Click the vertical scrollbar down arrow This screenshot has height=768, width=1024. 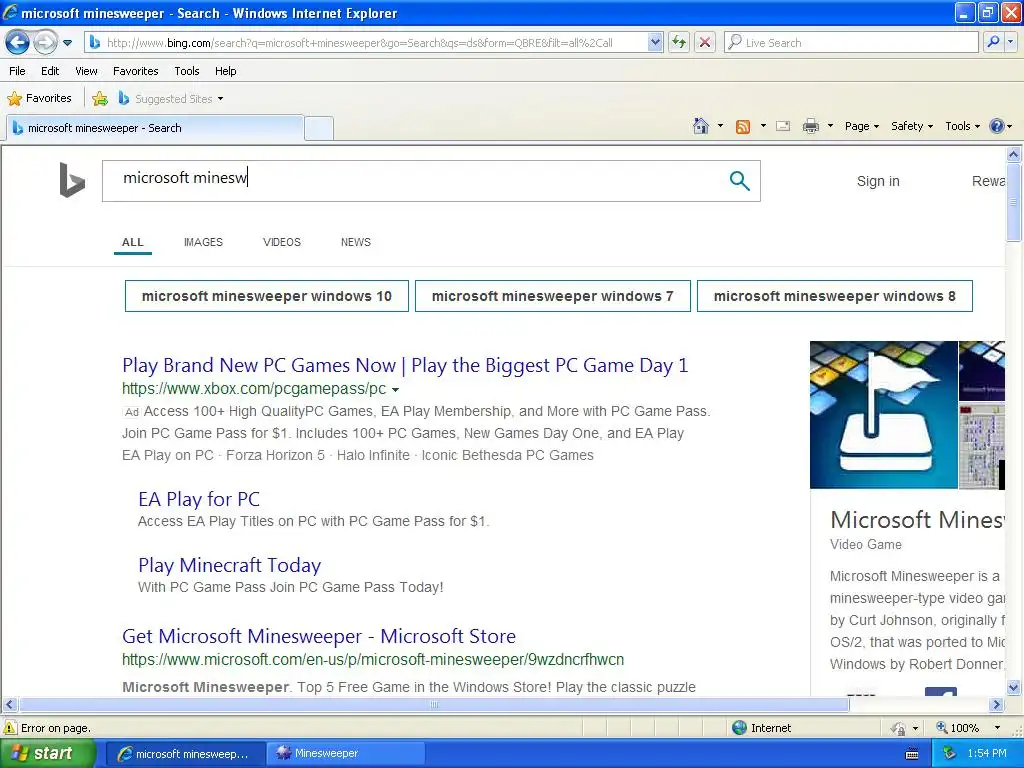[1014, 686]
